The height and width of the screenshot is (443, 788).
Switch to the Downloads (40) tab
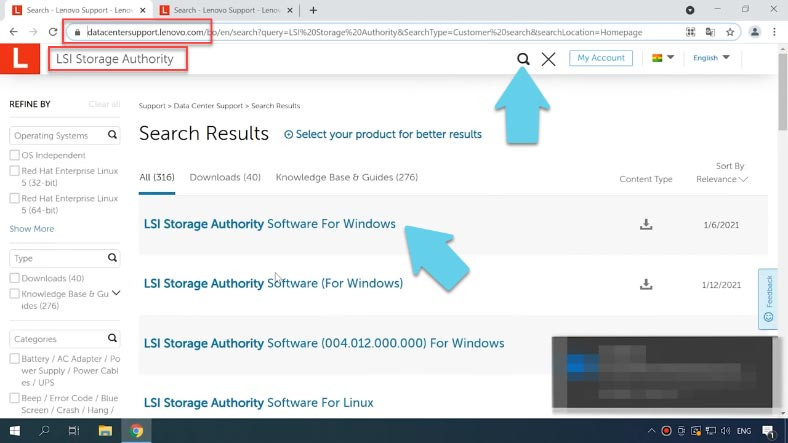tap(225, 177)
